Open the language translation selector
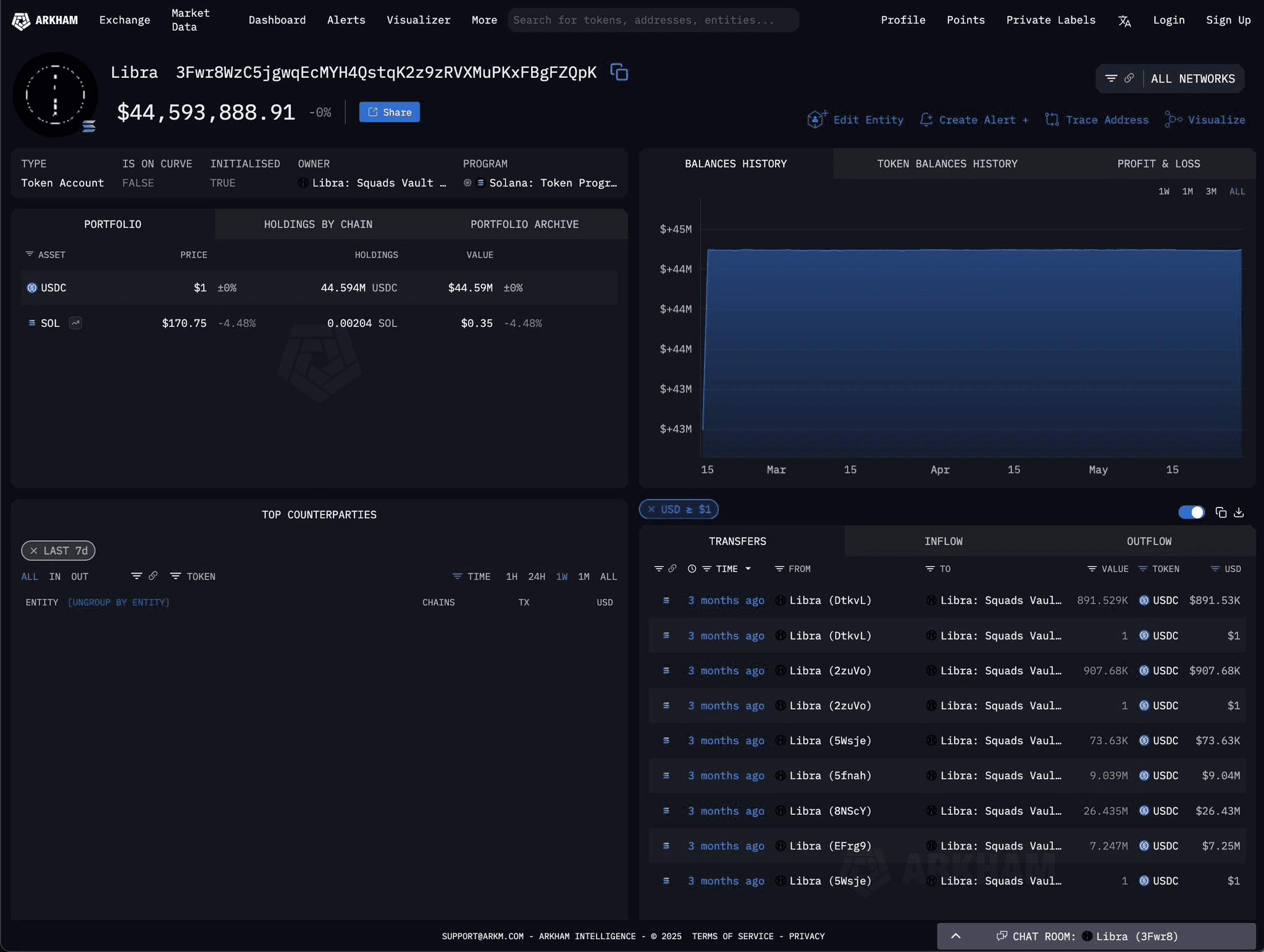1264x952 pixels. tap(1124, 21)
